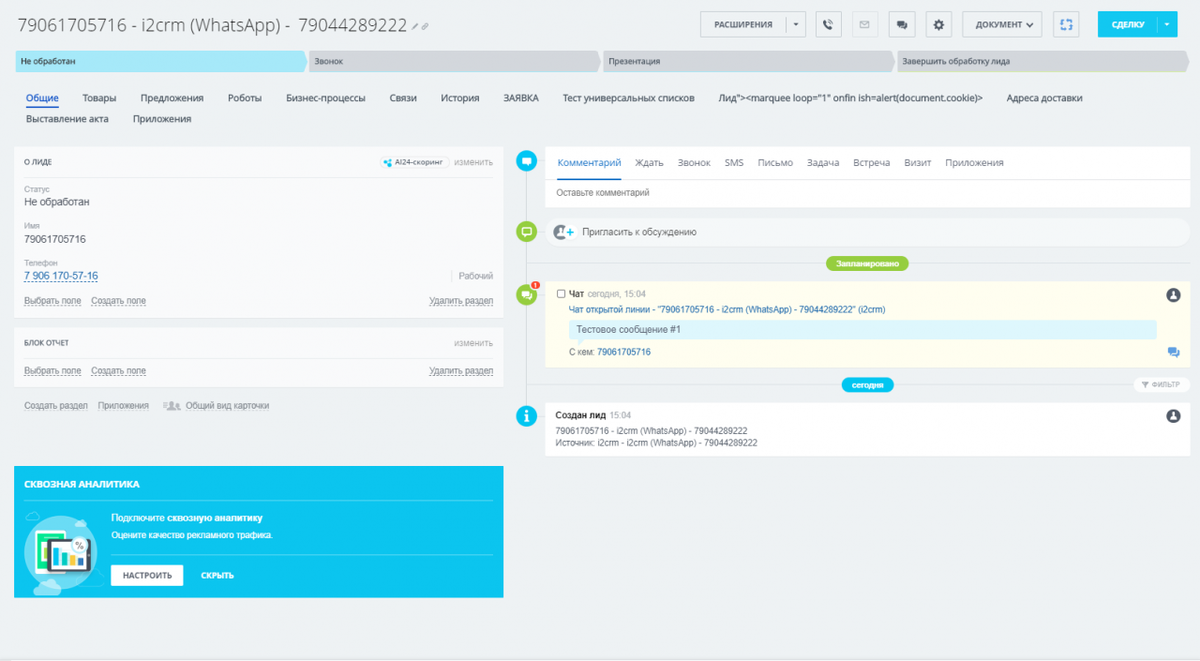
Task: Open the Адреса доставки tab
Action: (1044, 98)
